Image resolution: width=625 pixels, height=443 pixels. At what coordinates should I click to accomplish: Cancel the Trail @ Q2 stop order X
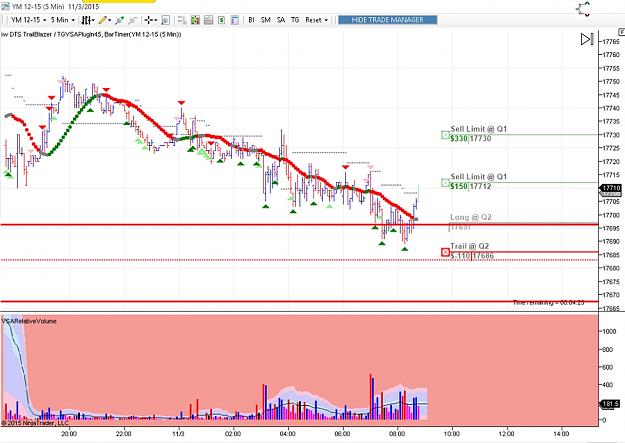tap(446, 252)
